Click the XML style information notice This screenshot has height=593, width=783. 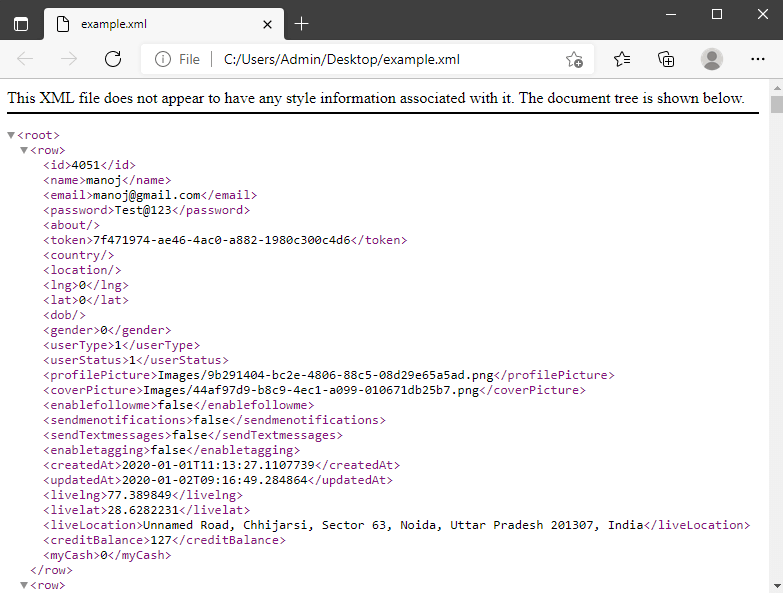(376, 98)
